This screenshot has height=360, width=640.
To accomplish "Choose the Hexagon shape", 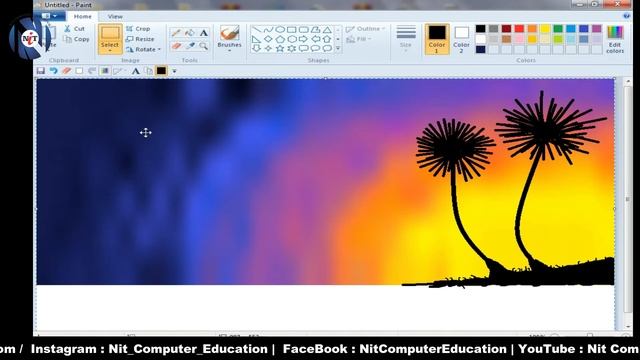I will point(291,39).
